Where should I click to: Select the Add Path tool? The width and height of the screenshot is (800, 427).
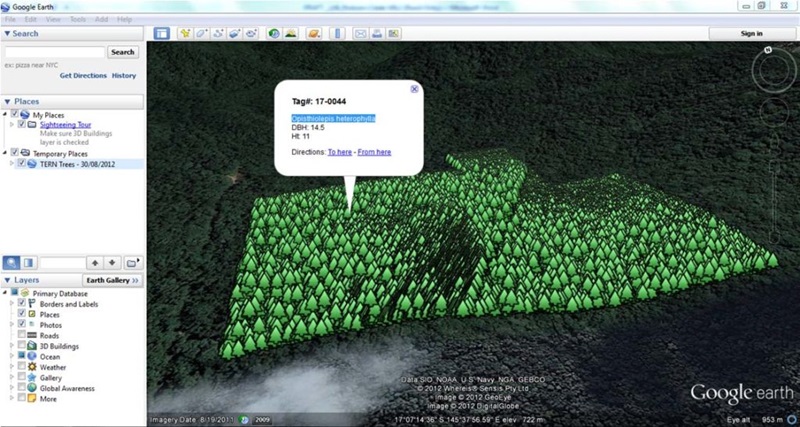pos(218,34)
